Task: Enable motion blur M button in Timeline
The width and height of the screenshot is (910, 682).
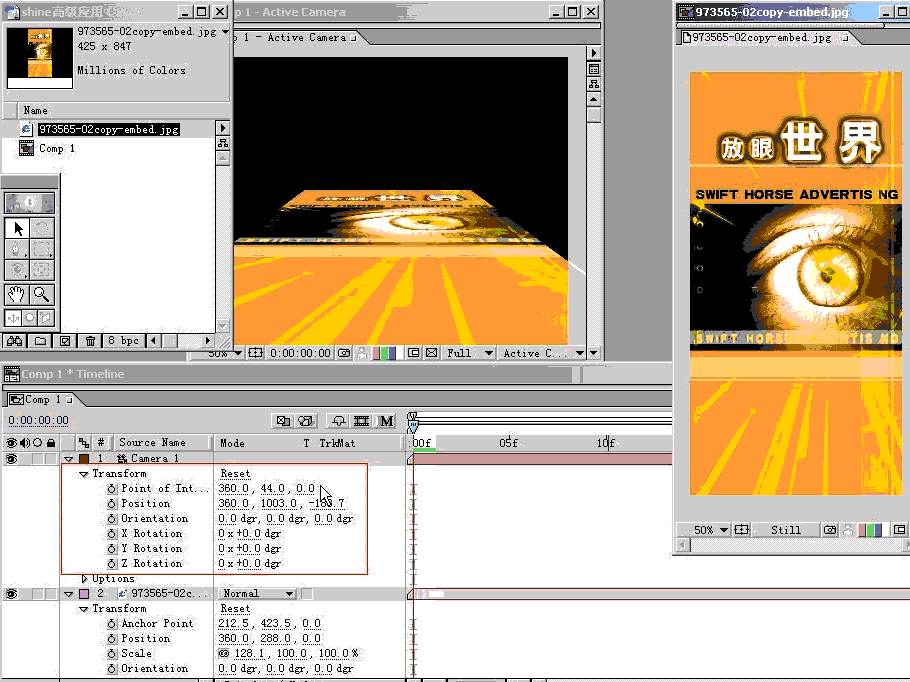Action: (x=386, y=421)
